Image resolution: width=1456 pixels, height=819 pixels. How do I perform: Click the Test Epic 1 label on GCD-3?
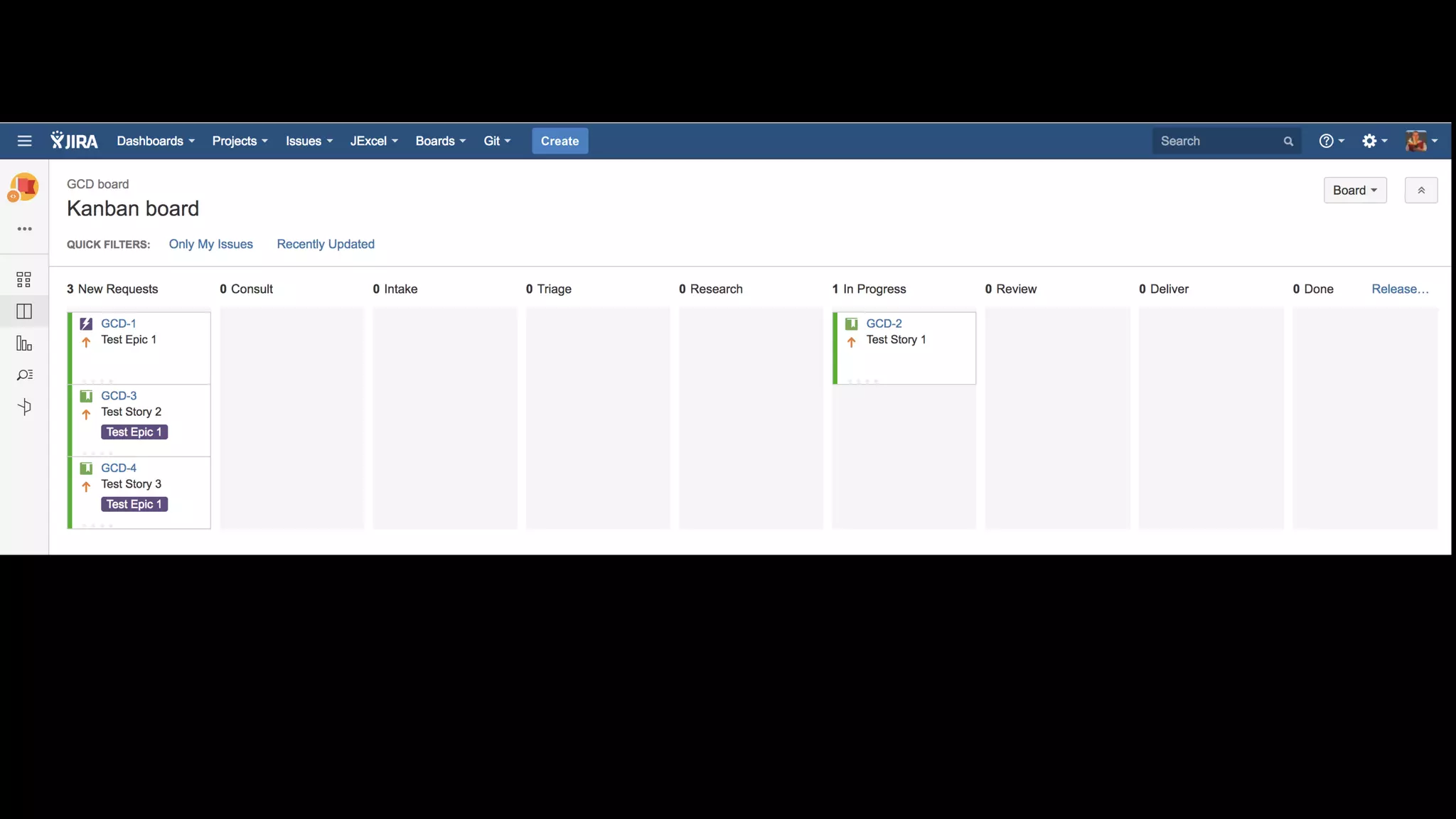point(134,432)
